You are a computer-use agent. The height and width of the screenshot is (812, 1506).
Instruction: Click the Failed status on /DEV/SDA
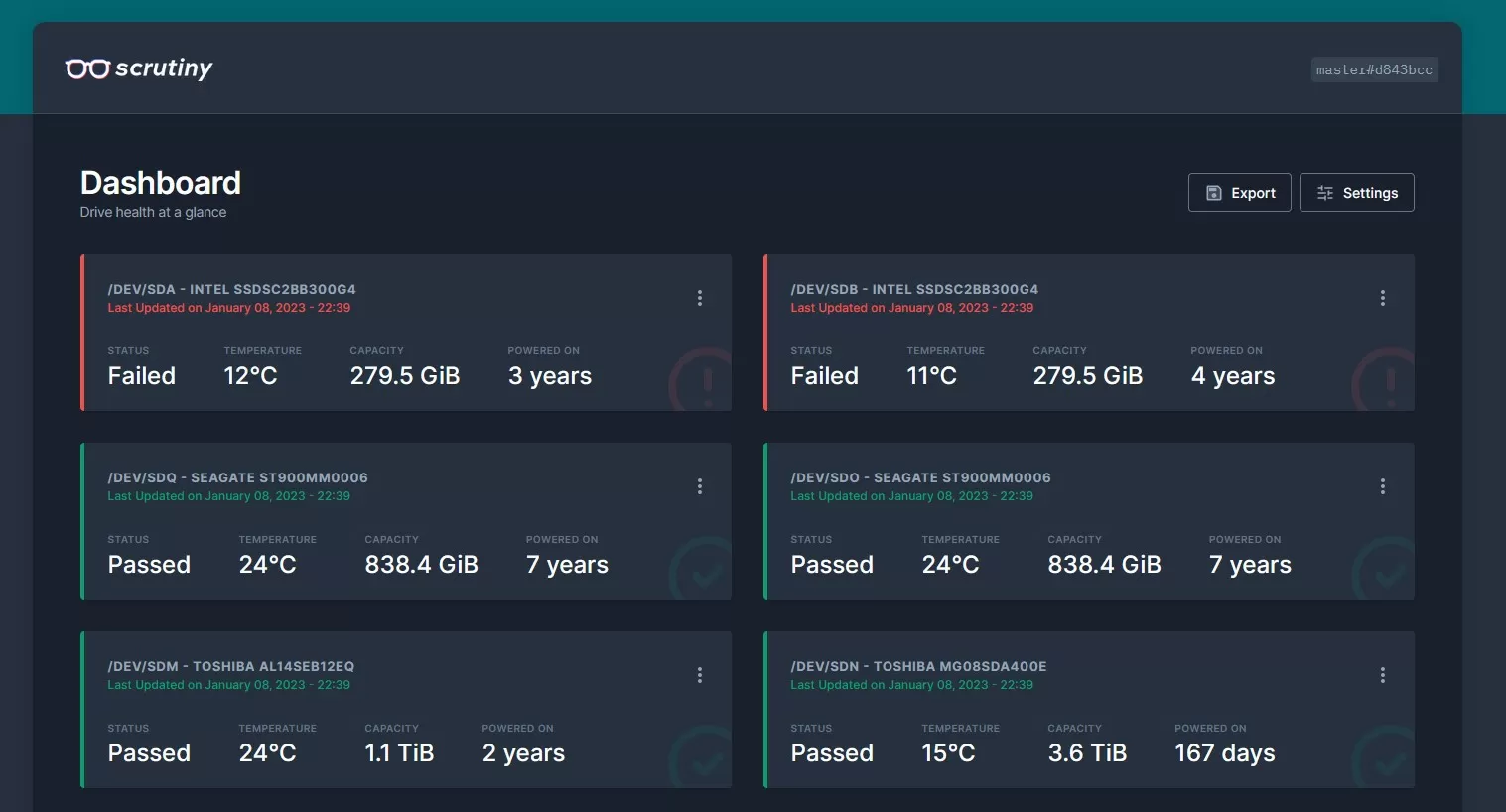pos(142,376)
